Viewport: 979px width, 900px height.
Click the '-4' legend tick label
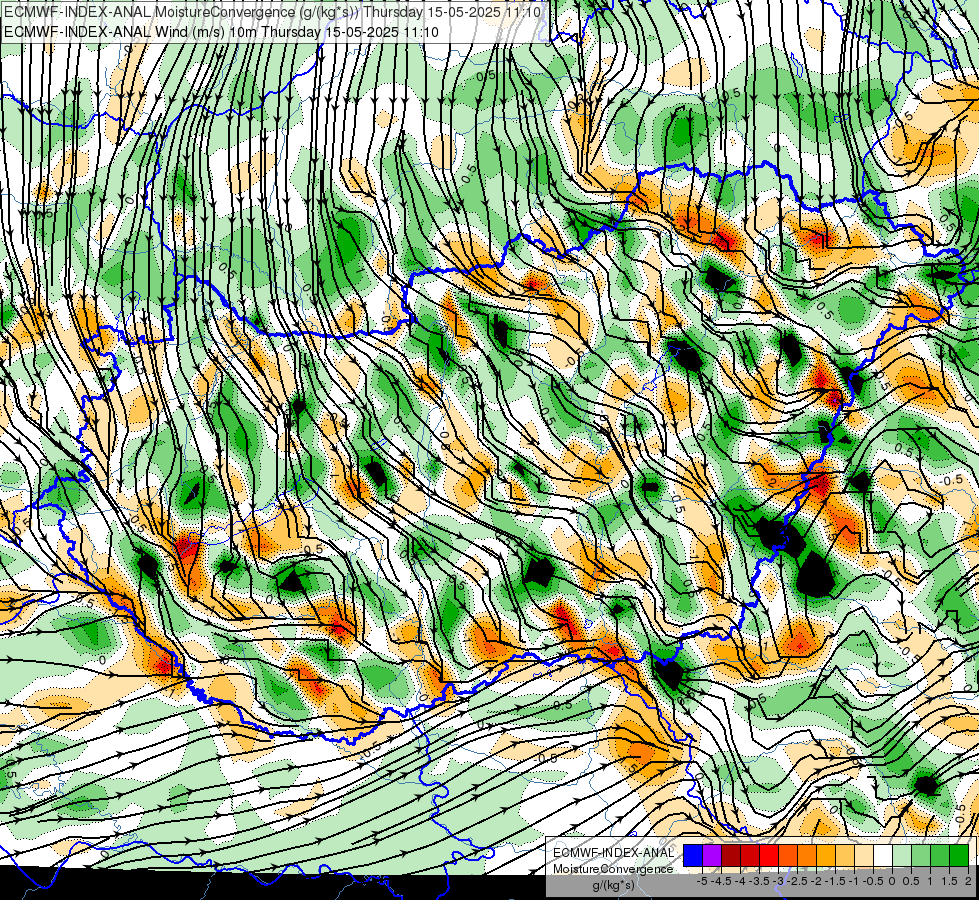(740, 881)
